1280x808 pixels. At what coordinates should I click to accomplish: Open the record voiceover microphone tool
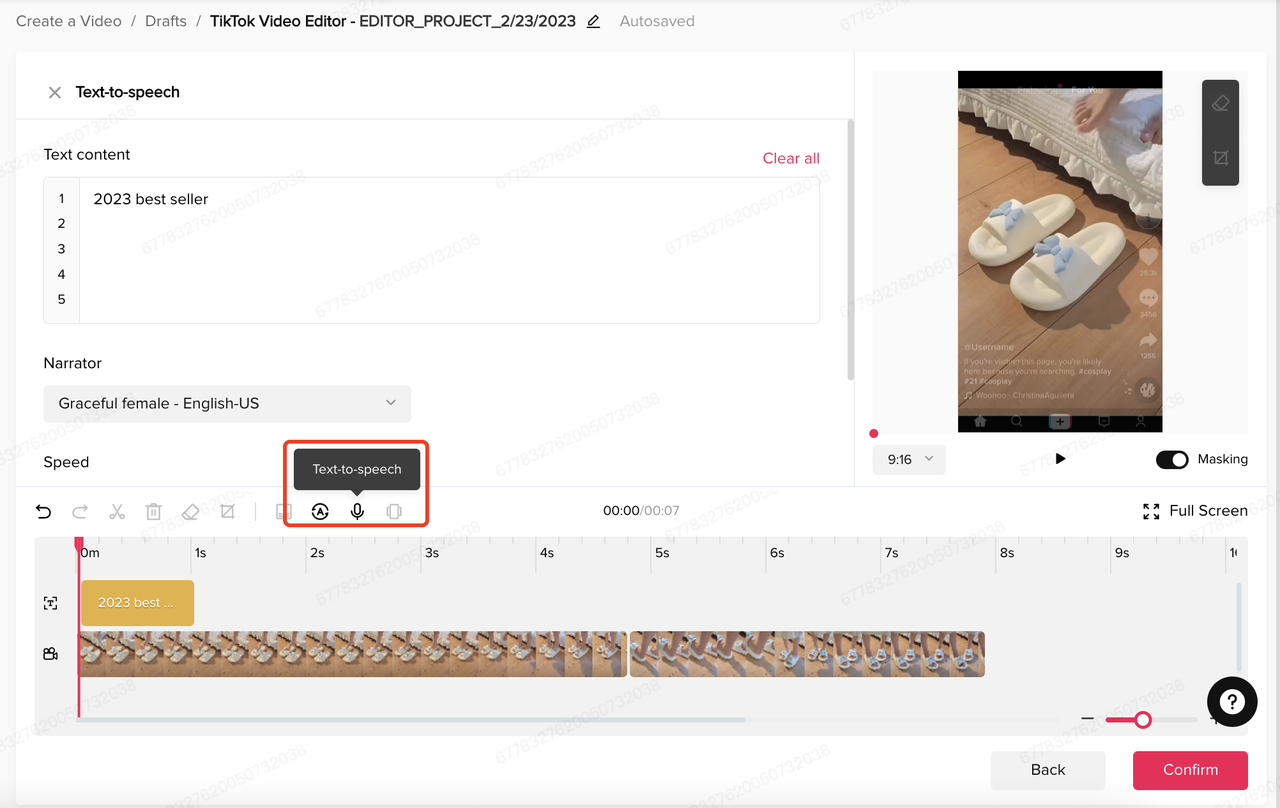click(357, 511)
